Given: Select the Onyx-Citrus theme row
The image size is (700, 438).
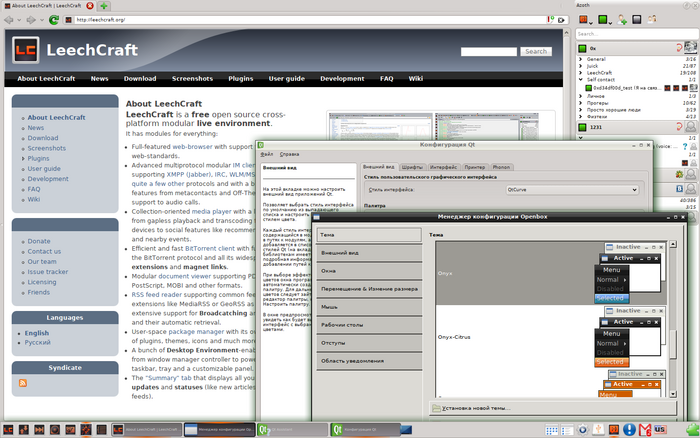Looking at the screenshot, I should point(551,337).
